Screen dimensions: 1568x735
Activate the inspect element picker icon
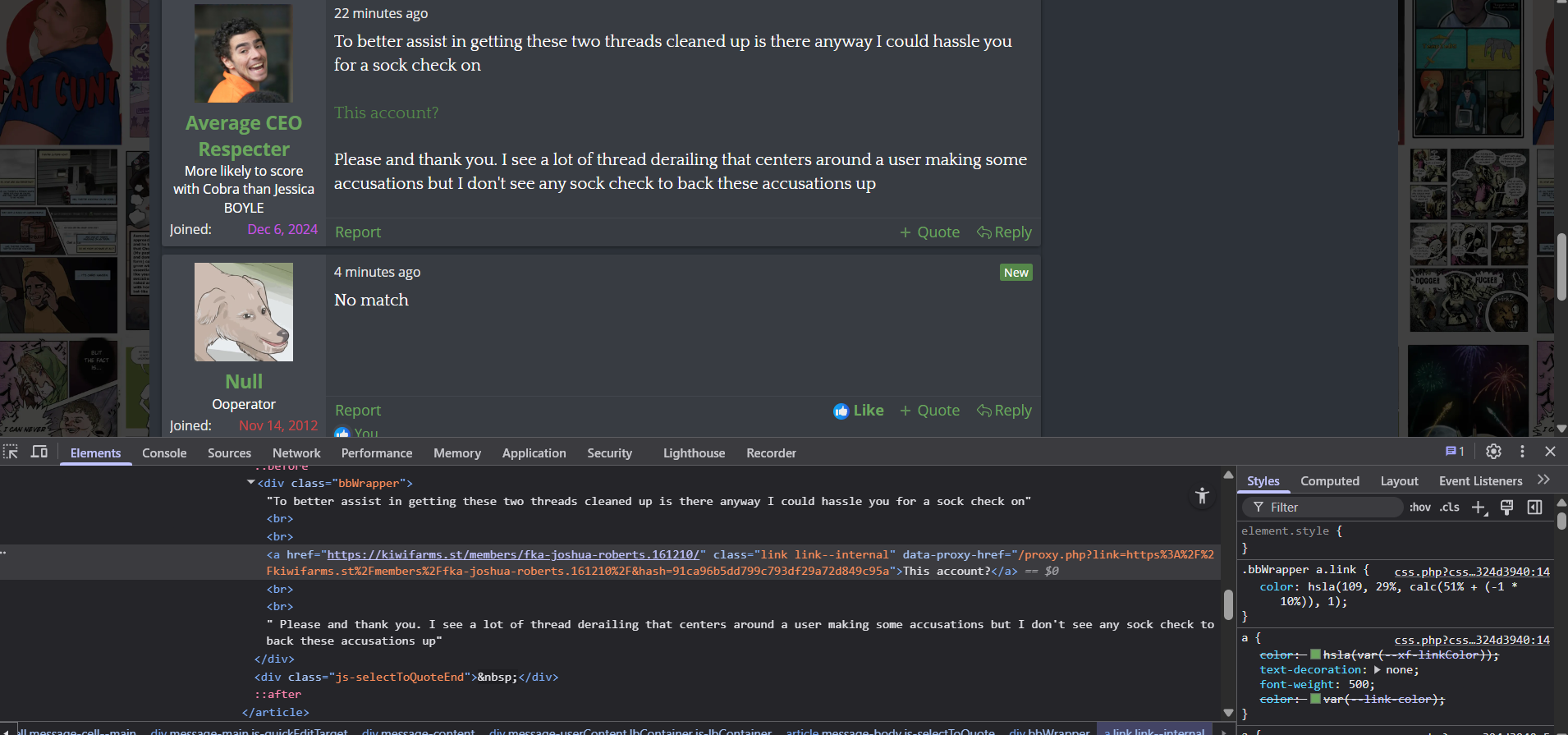pos(11,452)
